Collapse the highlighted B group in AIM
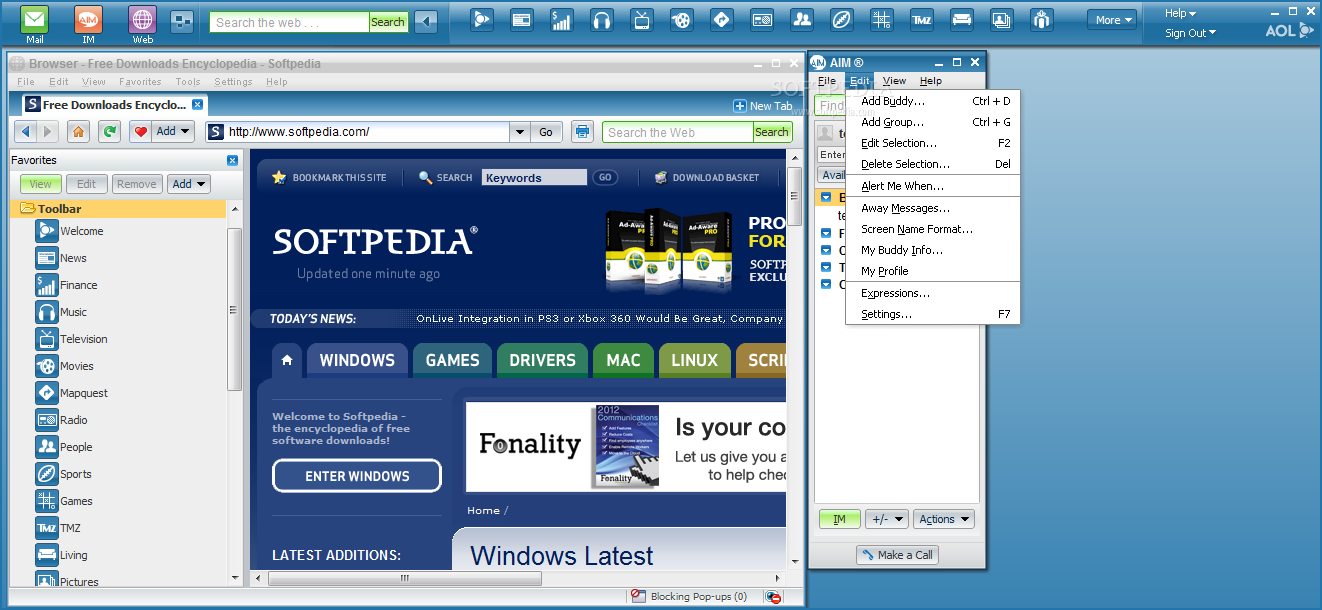Viewport: 1322px width, 610px height. 826,197
